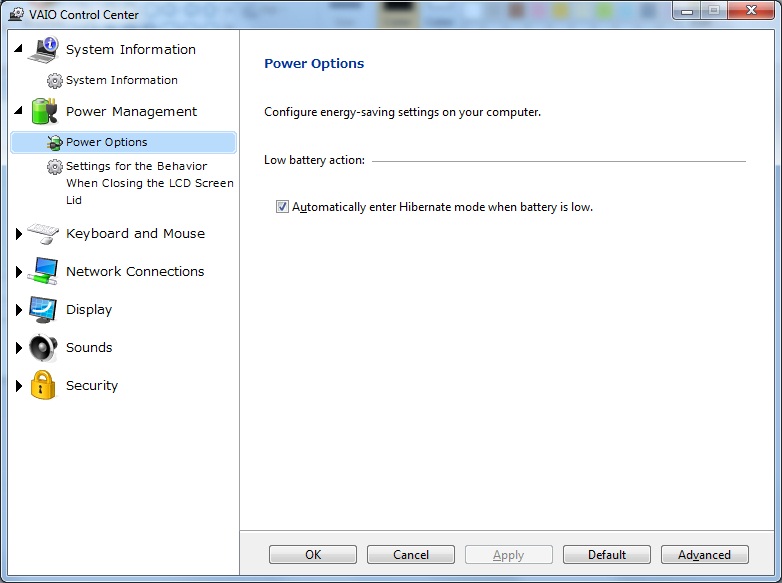The height and width of the screenshot is (583, 782).
Task: Select the Sounds category label
Action: [89, 348]
